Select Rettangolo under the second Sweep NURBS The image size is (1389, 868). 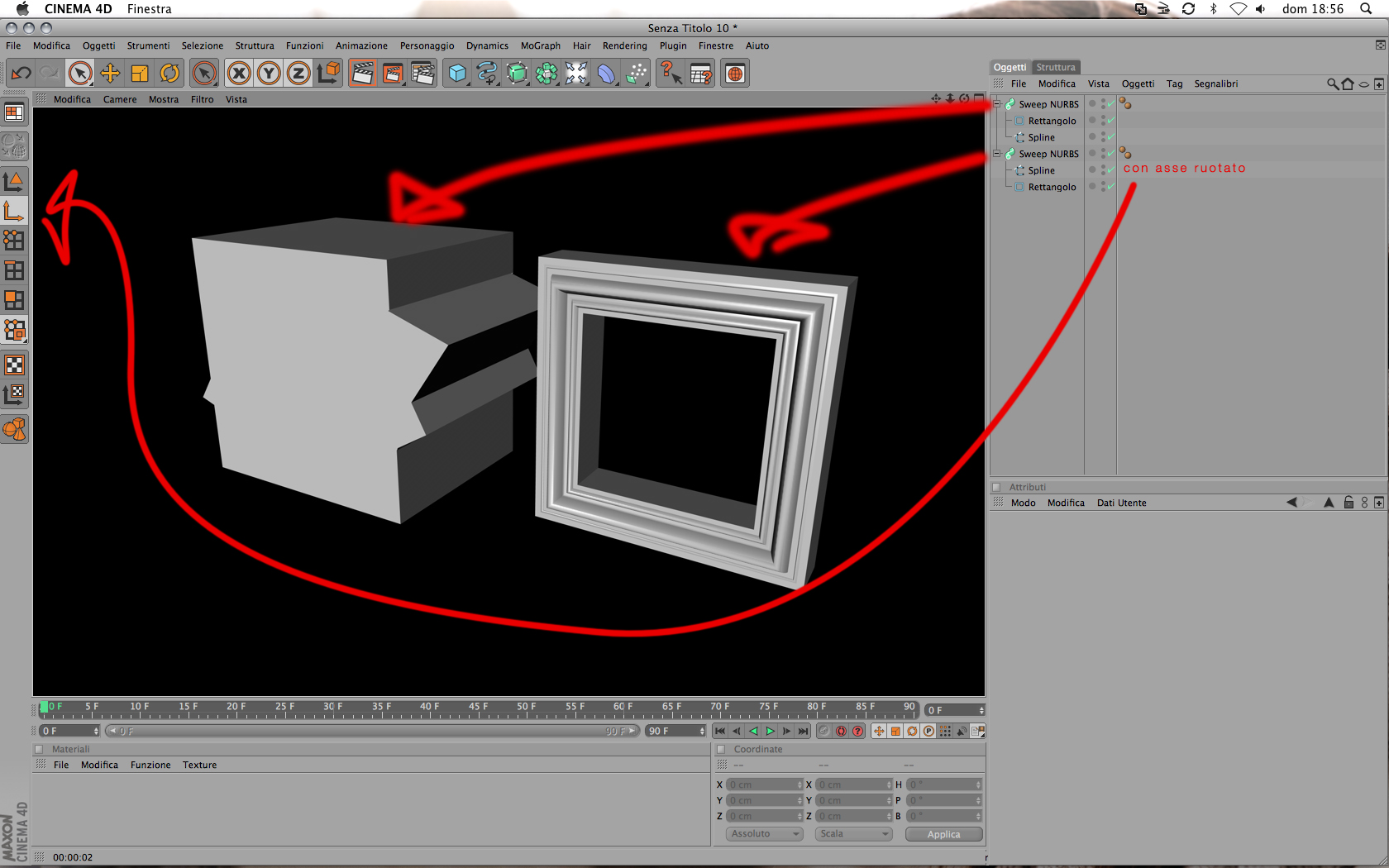1052,187
